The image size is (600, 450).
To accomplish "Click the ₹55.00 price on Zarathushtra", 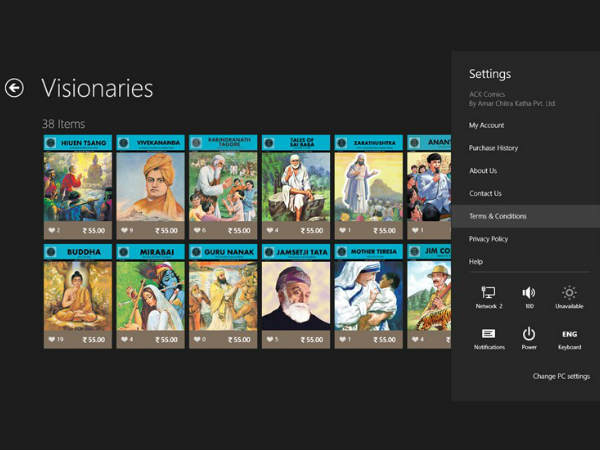I will pyautogui.click(x=385, y=230).
